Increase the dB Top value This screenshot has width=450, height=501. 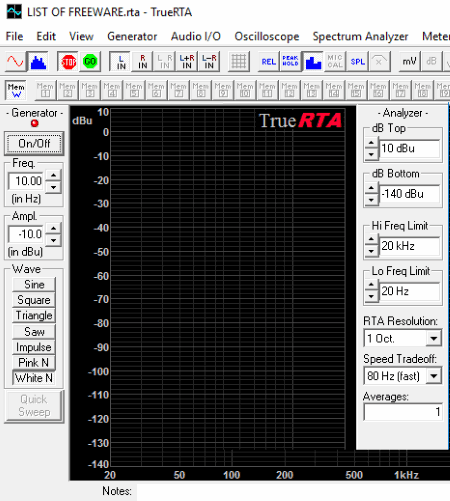pos(371,144)
